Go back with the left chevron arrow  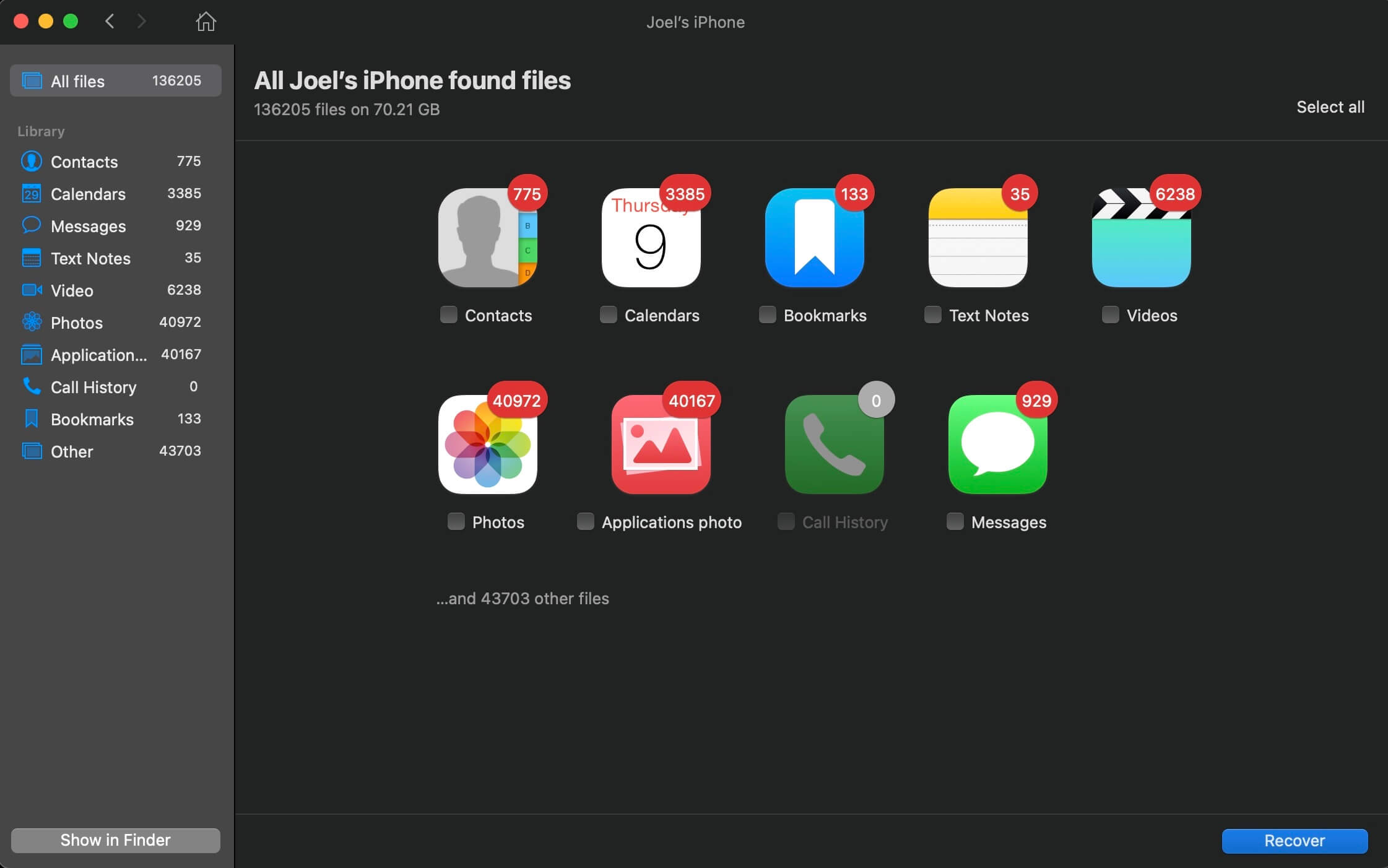click(x=110, y=22)
